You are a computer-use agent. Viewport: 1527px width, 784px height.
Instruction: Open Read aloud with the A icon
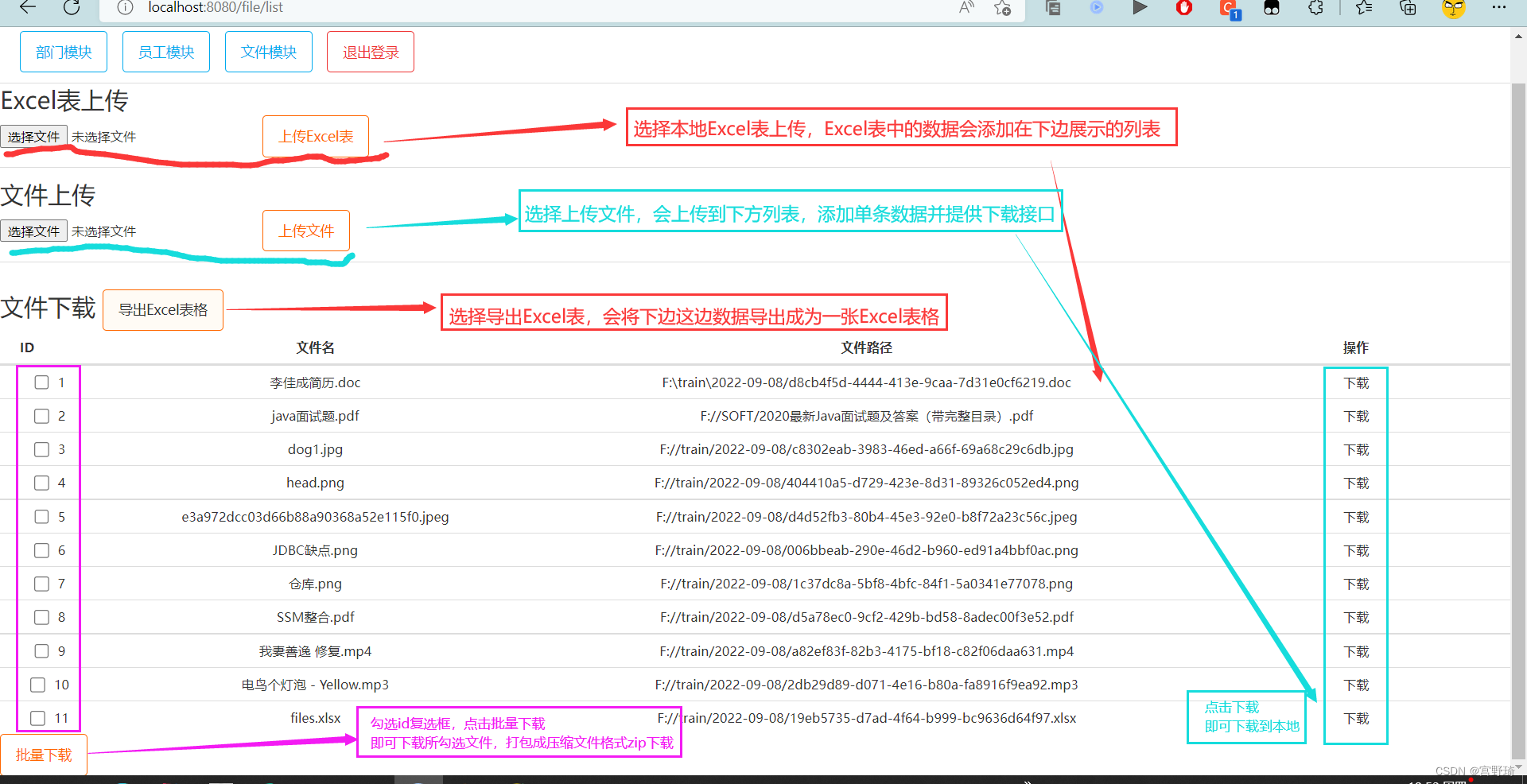[966, 8]
